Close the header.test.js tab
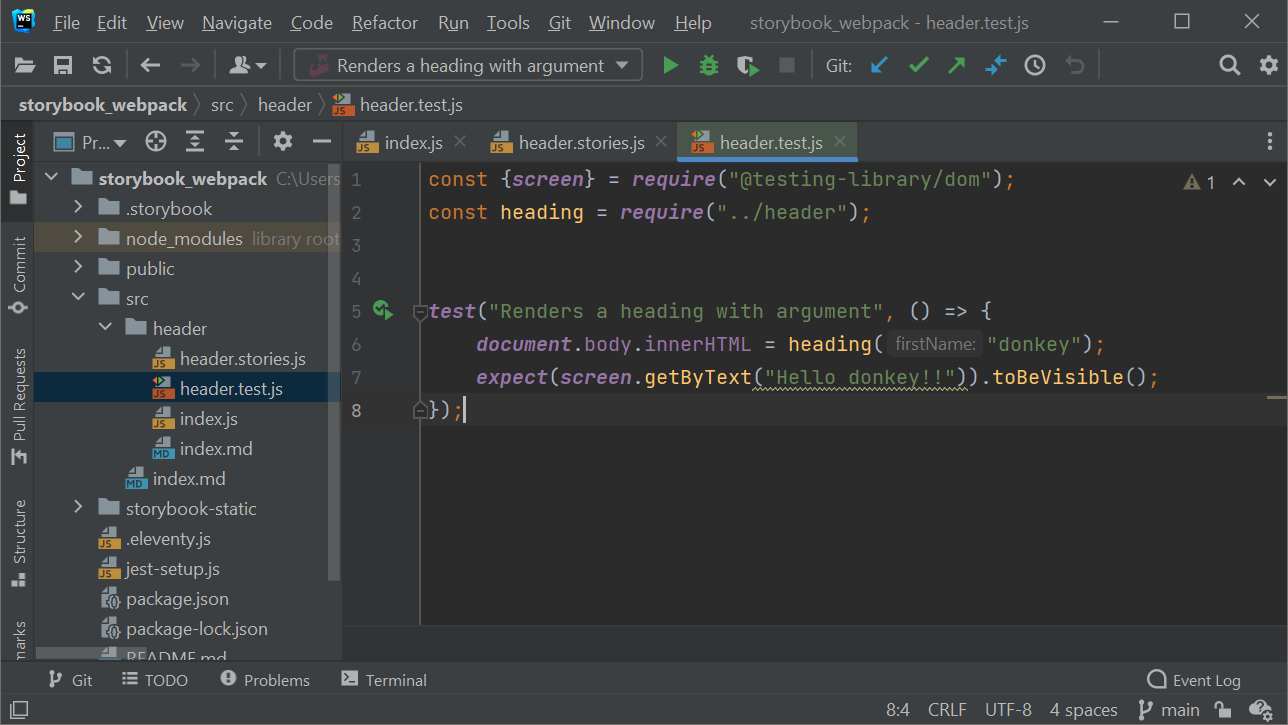Screen dimensions: 1288x725 click(840, 142)
